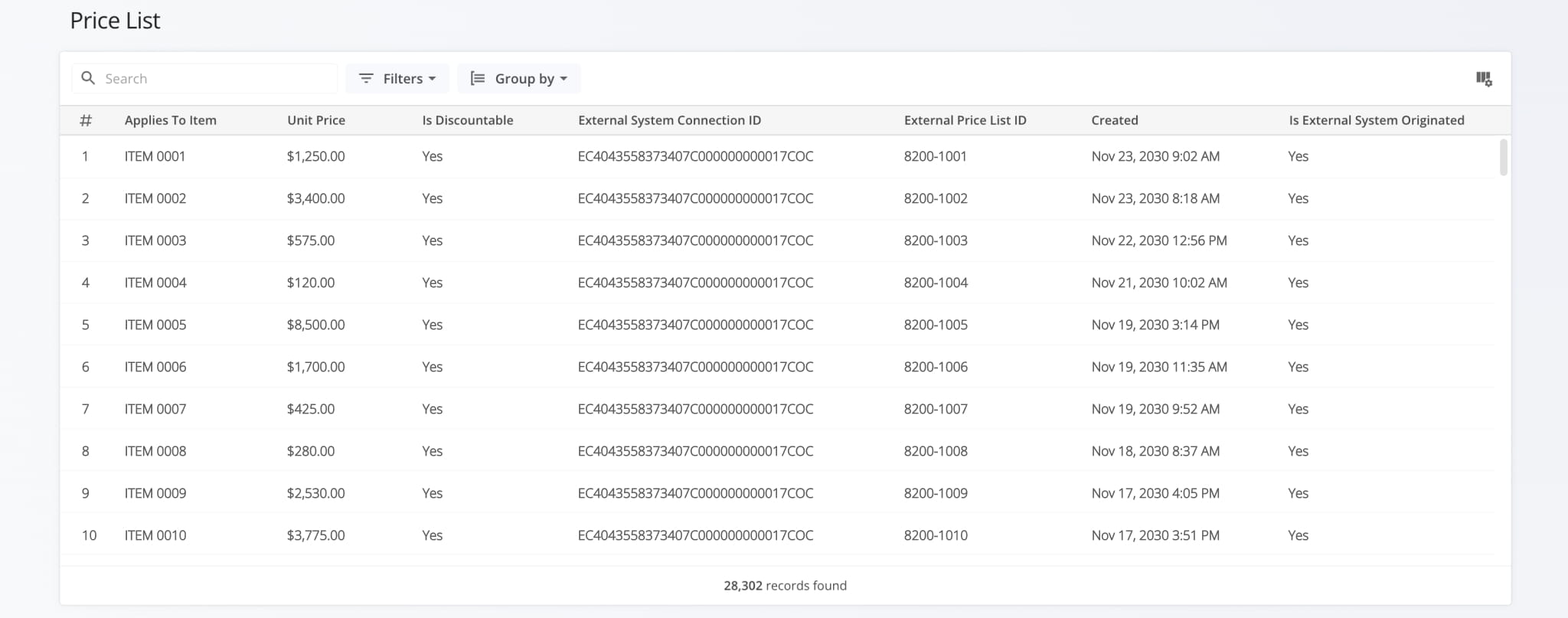Click price list ID 8200-1005
Viewport: 1568px width, 618px height.
[936, 325]
